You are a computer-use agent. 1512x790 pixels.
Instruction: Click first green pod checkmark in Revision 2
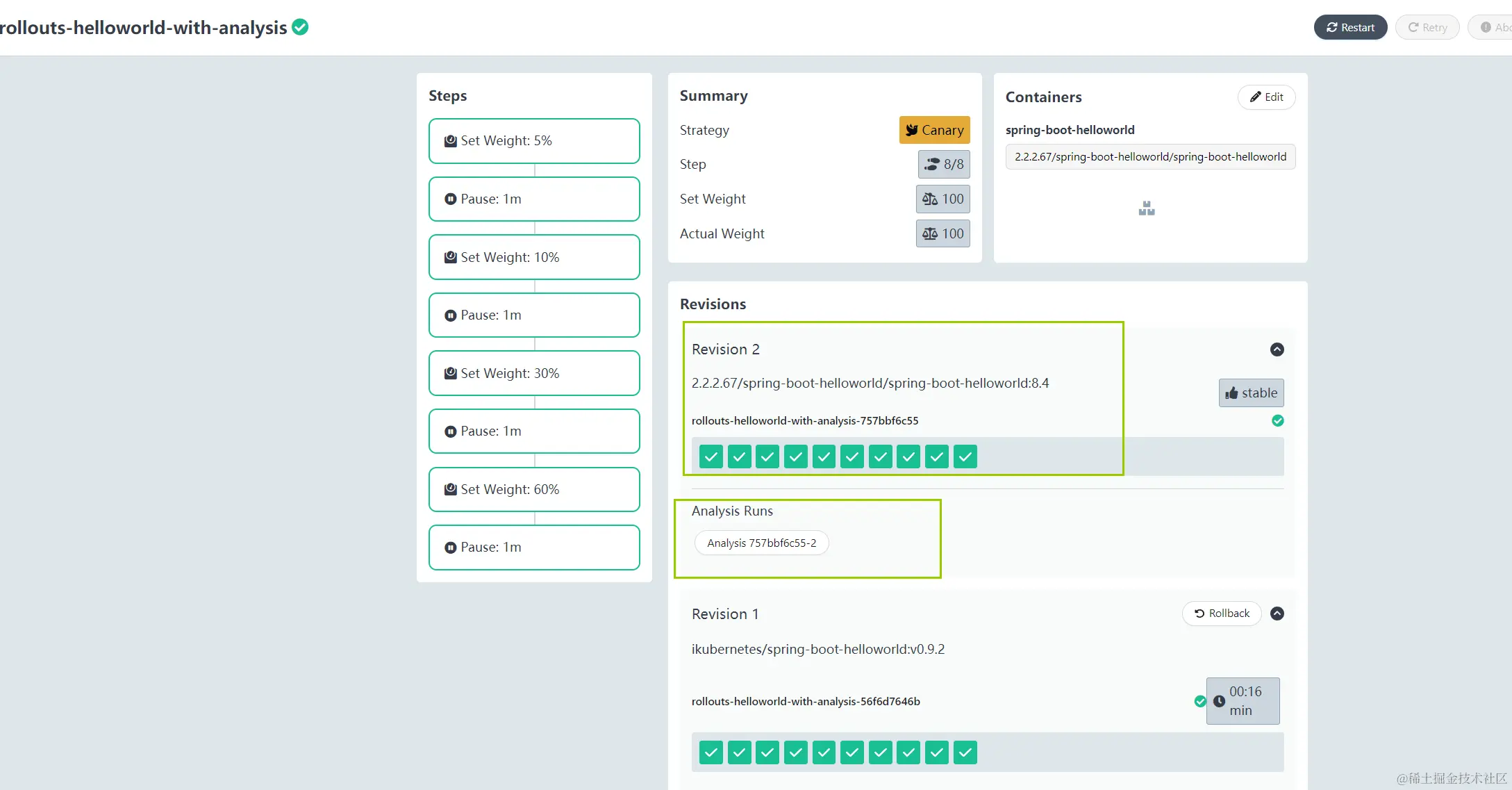pyautogui.click(x=711, y=456)
